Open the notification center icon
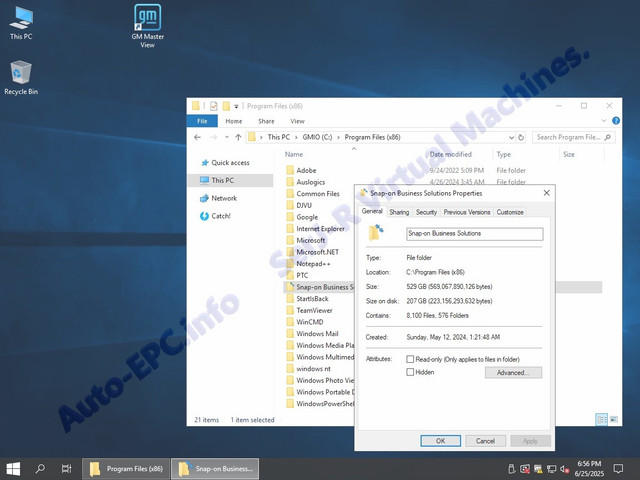 coord(618,469)
